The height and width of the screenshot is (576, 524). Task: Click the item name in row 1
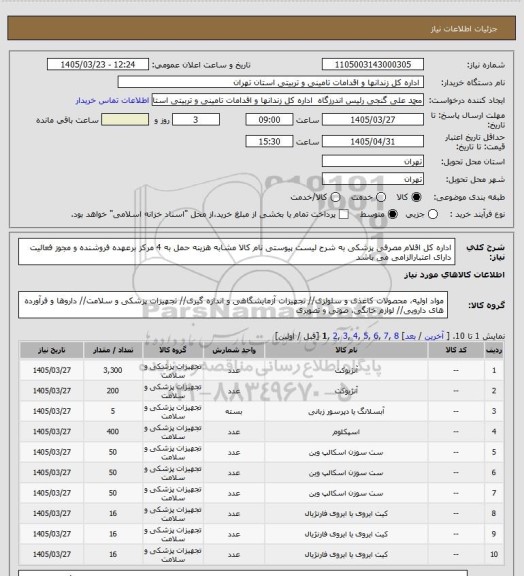tap(346, 370)
